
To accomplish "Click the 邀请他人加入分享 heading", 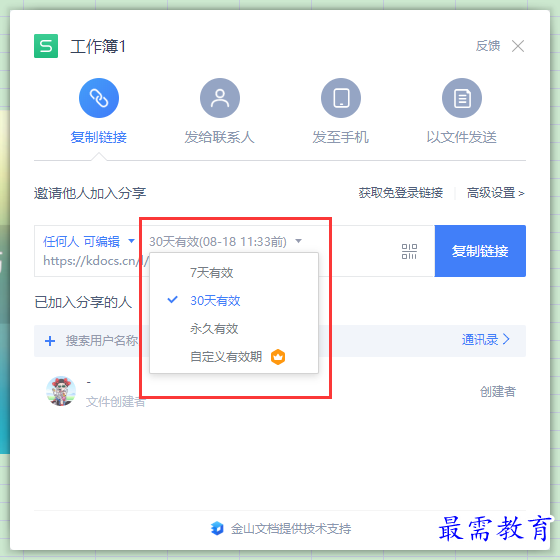I will coord(90,193).
